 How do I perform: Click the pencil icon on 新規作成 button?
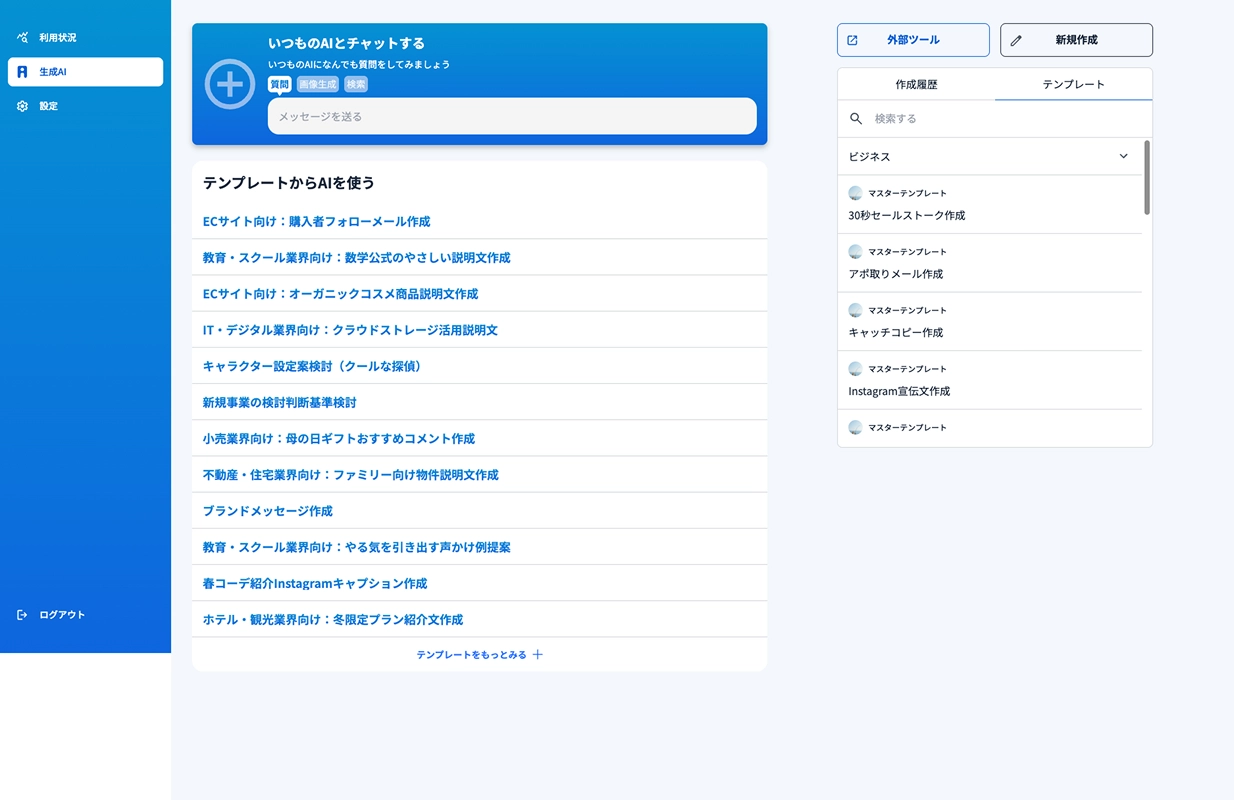1017,39
